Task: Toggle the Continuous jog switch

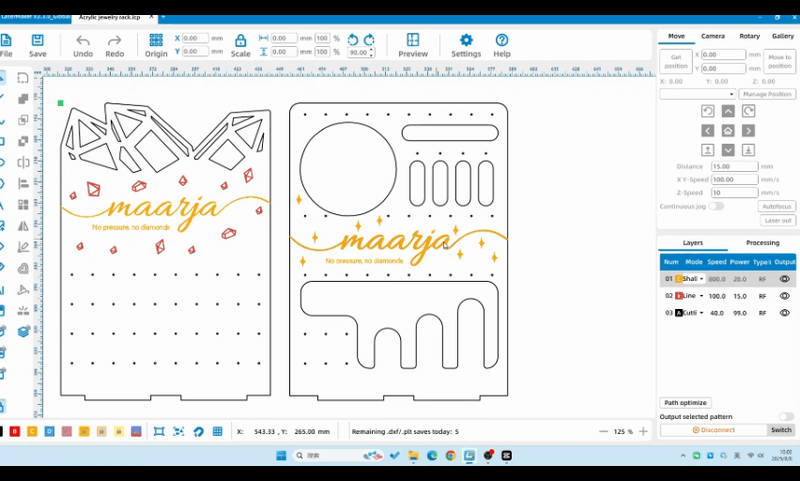Action: pyautogui.click(x=716, y=206)
